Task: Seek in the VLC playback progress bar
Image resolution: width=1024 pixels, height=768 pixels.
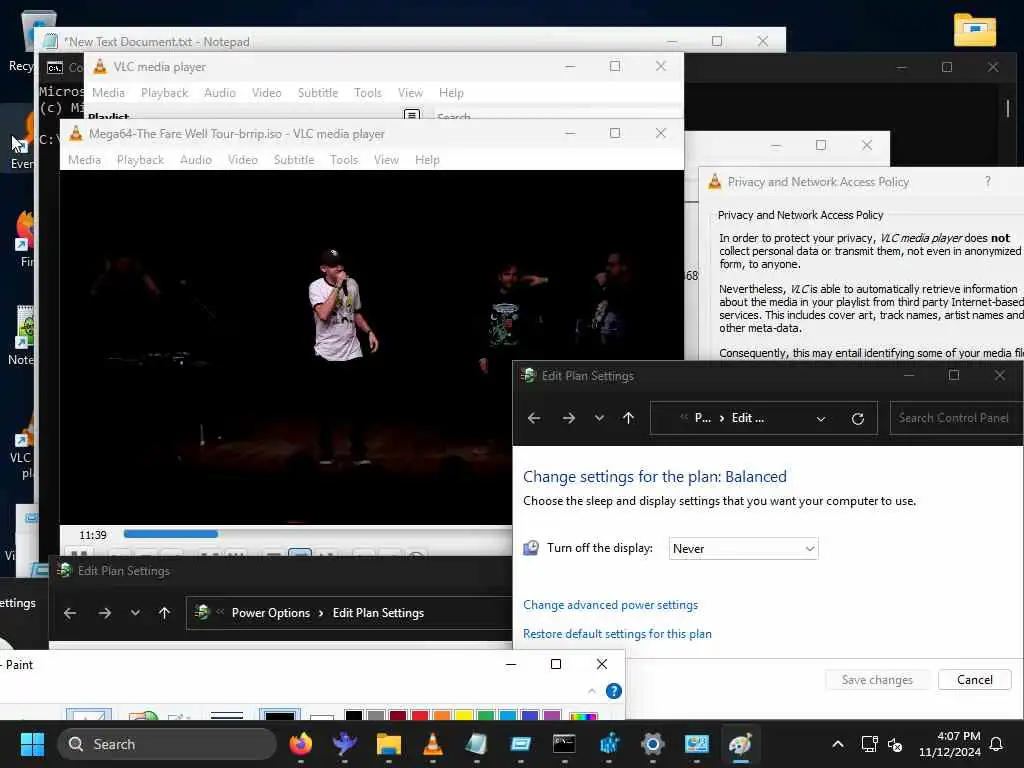Action: pyautogui.click(x=317, y=534)
